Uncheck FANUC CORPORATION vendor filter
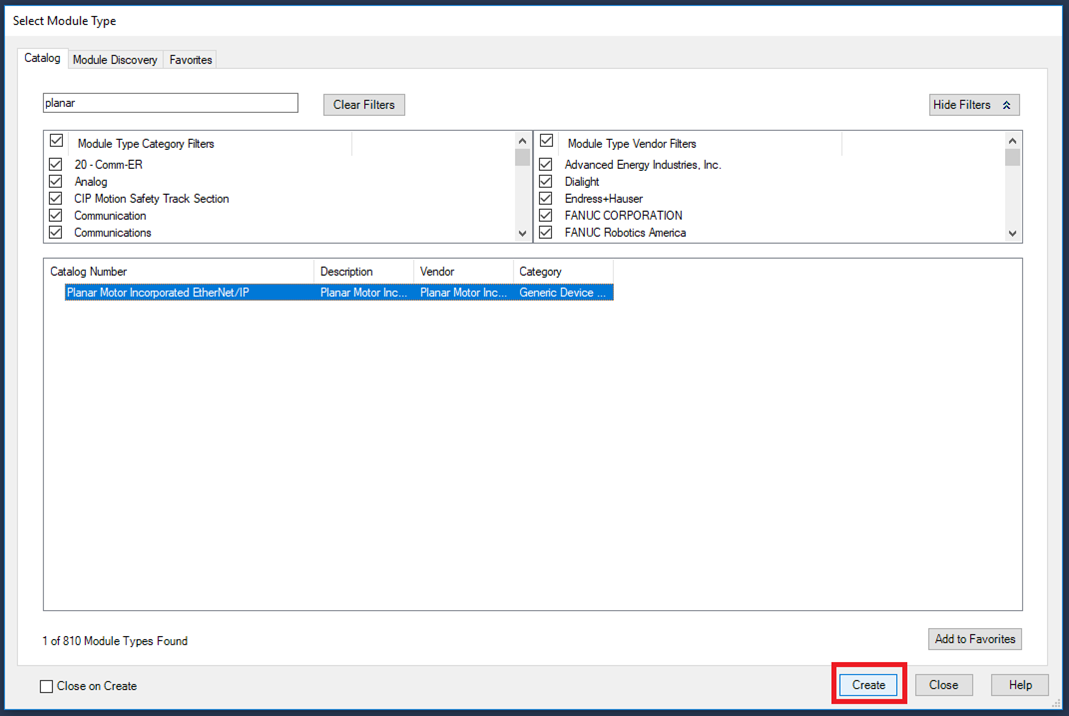The width and height of the screenshot is (1069, 716). click(x=546, y=215)
